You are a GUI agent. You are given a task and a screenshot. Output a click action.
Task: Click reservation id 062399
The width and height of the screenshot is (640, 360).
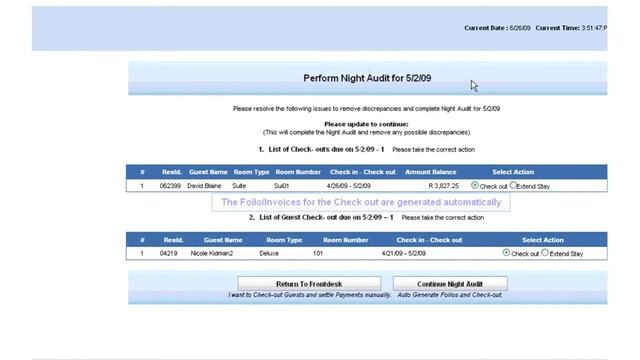coord(170,186)
